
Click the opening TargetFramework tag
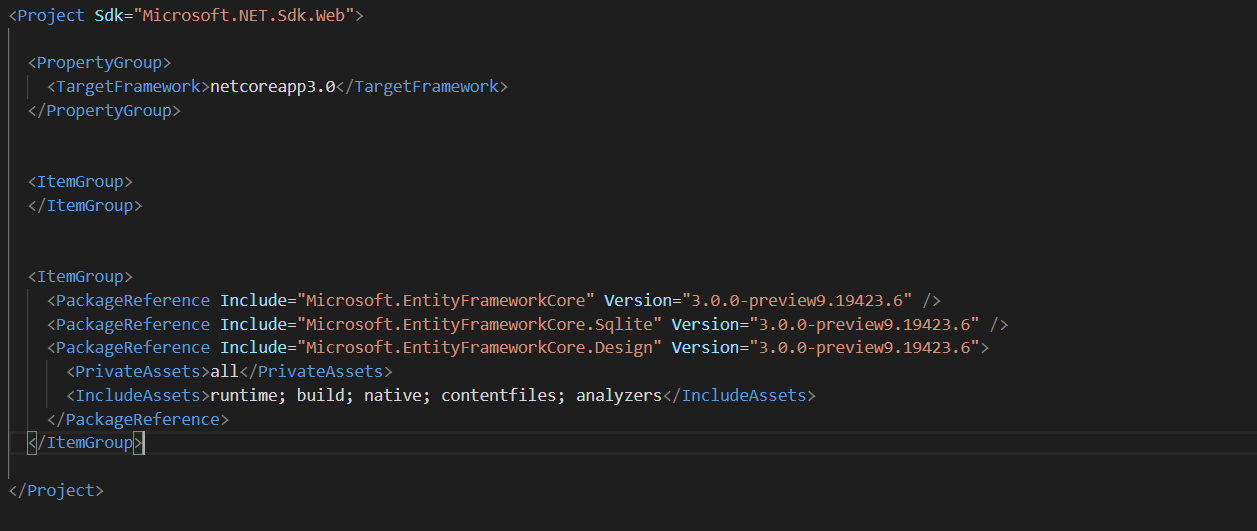(128, 87)
